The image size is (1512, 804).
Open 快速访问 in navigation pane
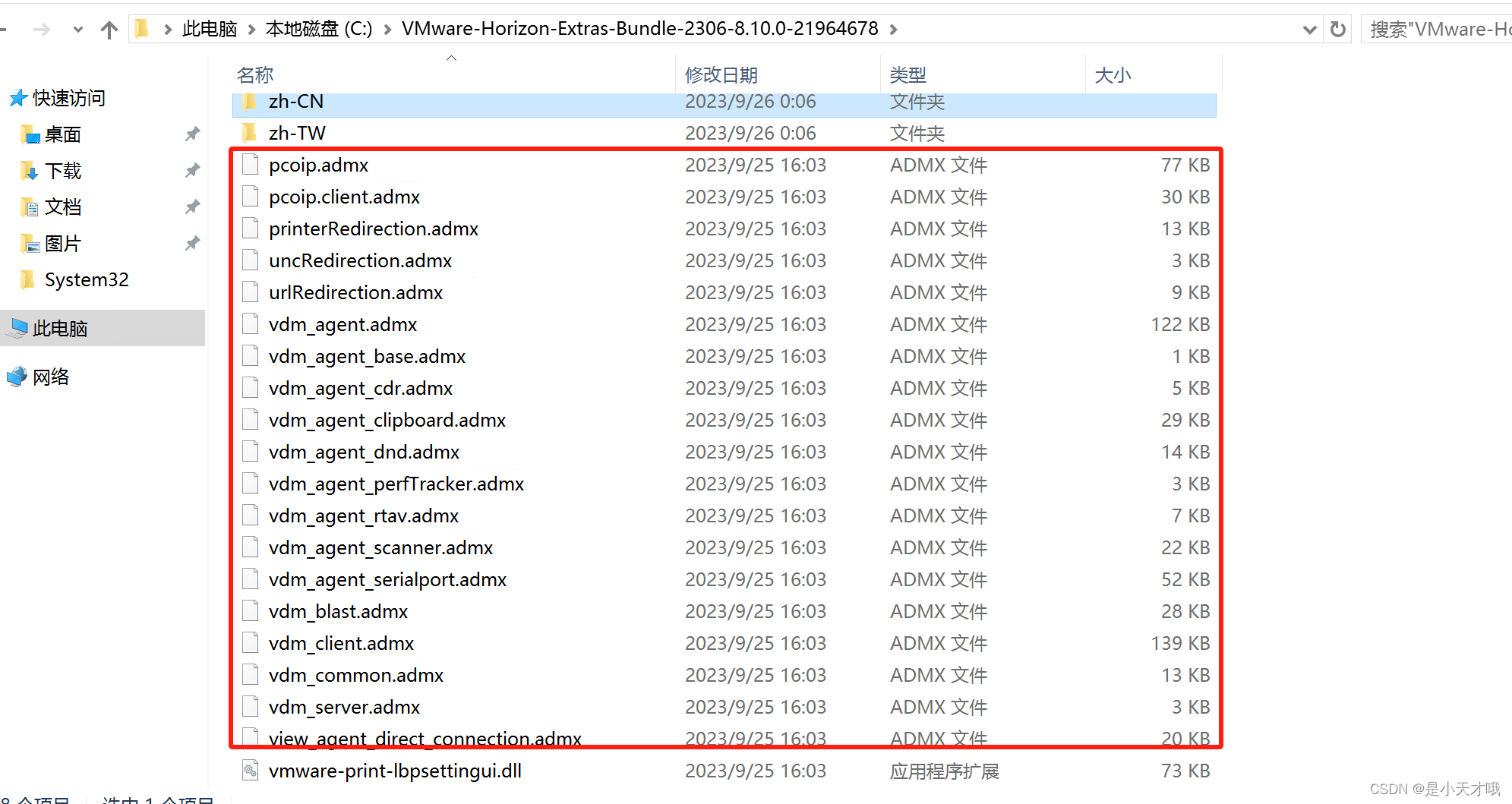coord(69,98)
